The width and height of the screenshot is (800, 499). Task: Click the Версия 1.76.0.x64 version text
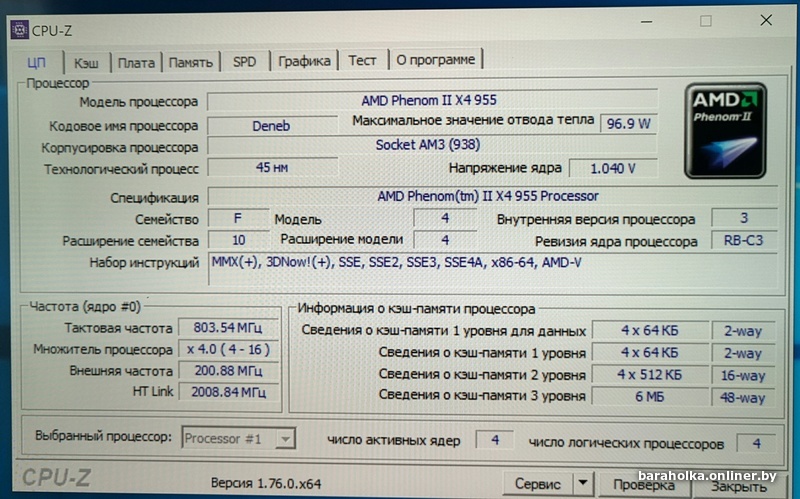pyautogui.click(x=266, y=483)
